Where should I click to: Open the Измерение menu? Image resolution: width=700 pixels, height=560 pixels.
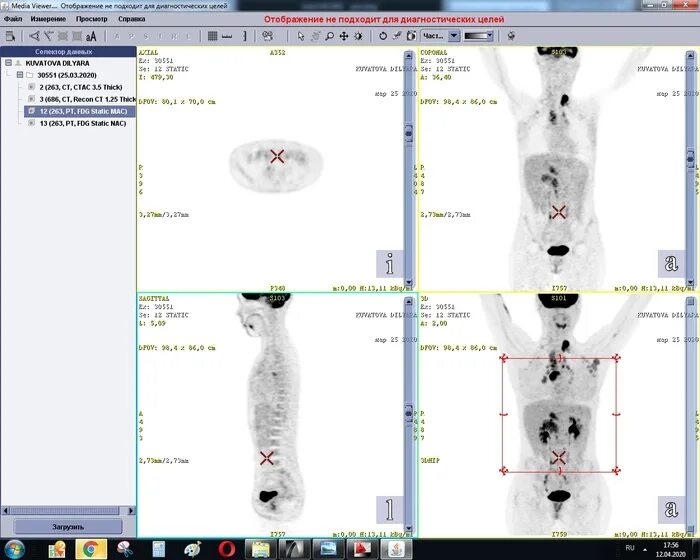pos(48,19)
